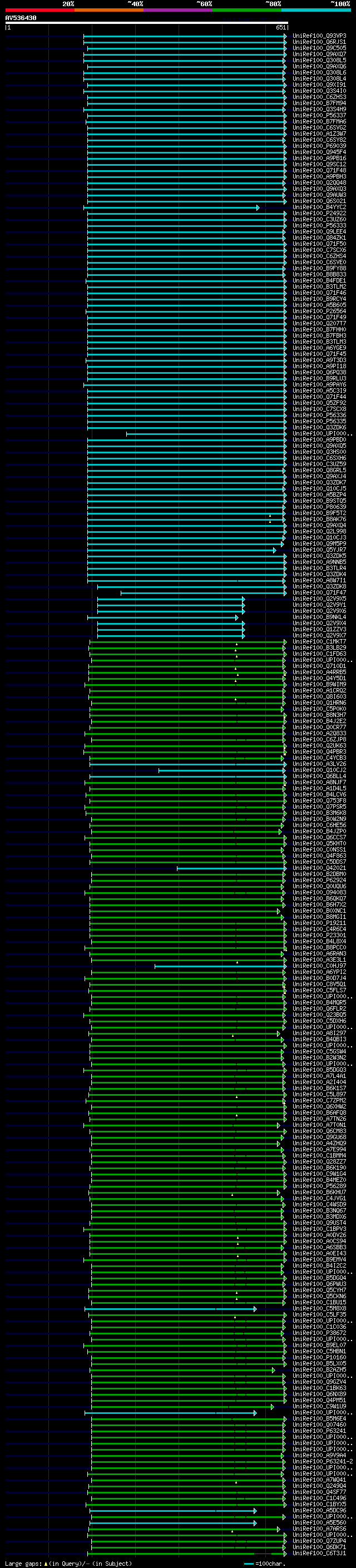Click the Large gaps legend text
This screenshot has height=1568, width=356.
(23, 1563)
